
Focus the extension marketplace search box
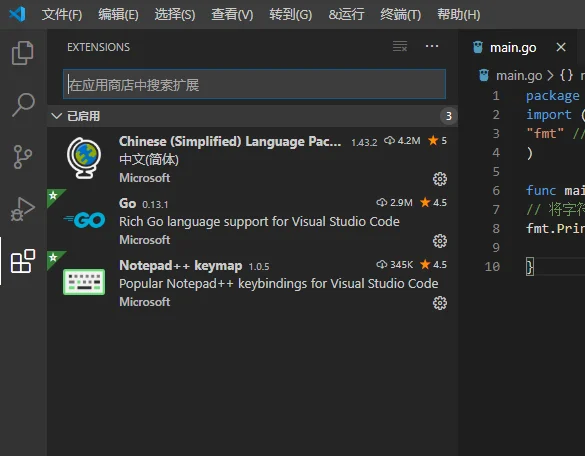254,84
